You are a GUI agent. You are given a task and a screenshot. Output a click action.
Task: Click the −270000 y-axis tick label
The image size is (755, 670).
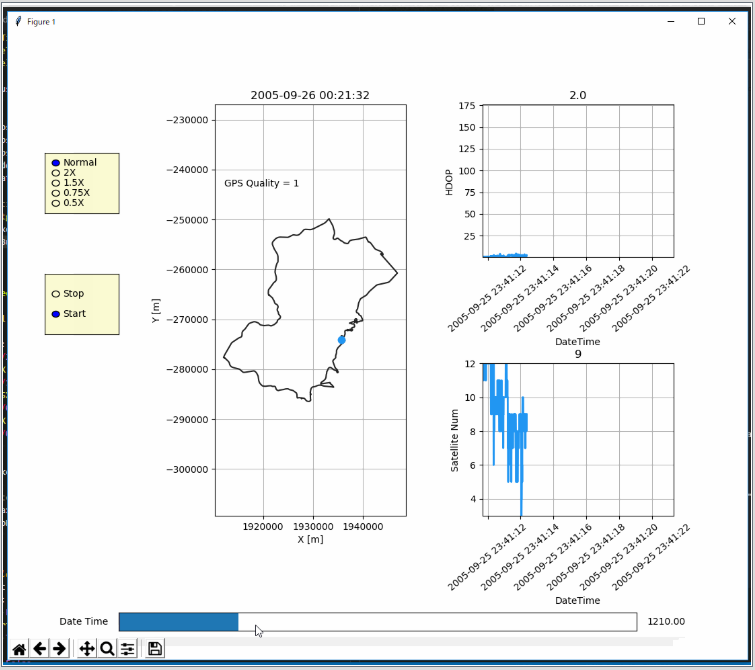[187, 319]
